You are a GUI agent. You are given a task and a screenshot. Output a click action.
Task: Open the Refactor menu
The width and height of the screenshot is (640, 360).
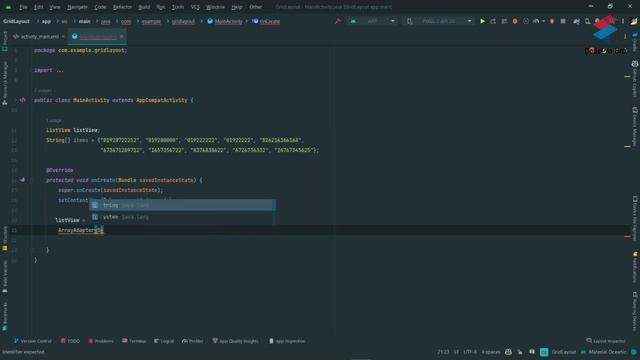[122, 7]
